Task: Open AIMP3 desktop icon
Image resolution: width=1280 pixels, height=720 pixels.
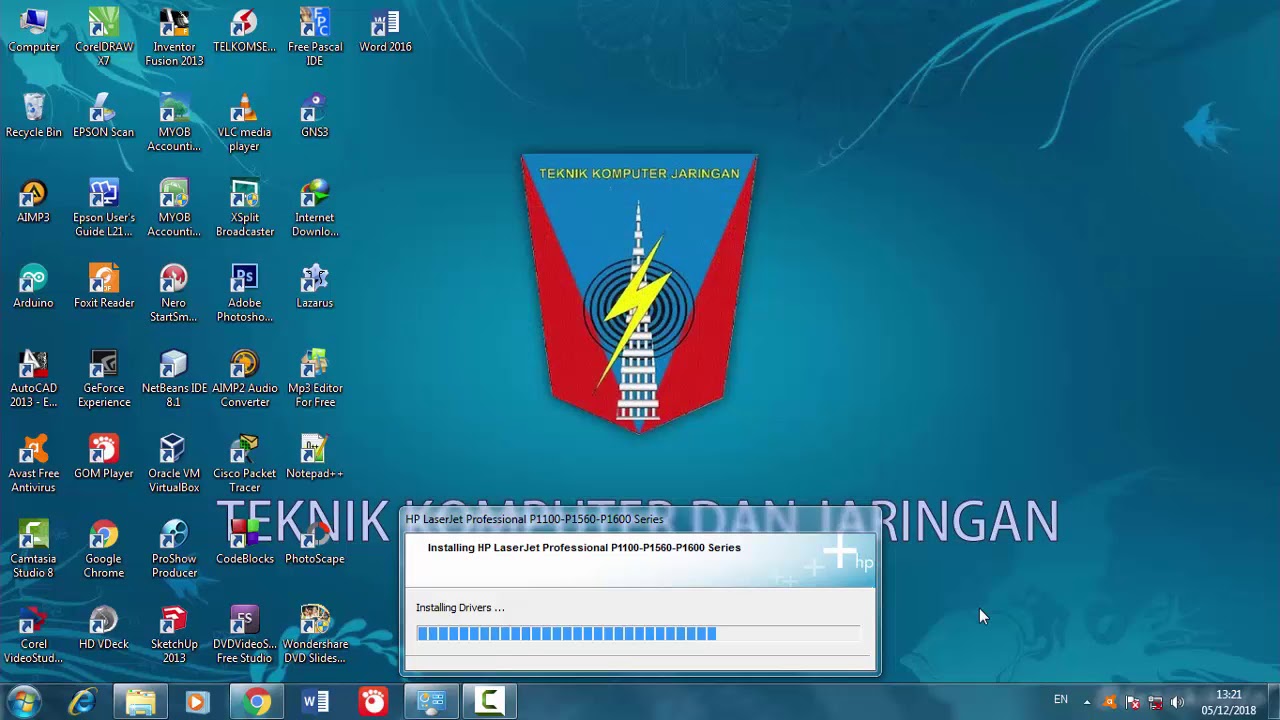Action: [x=33, y=201]
